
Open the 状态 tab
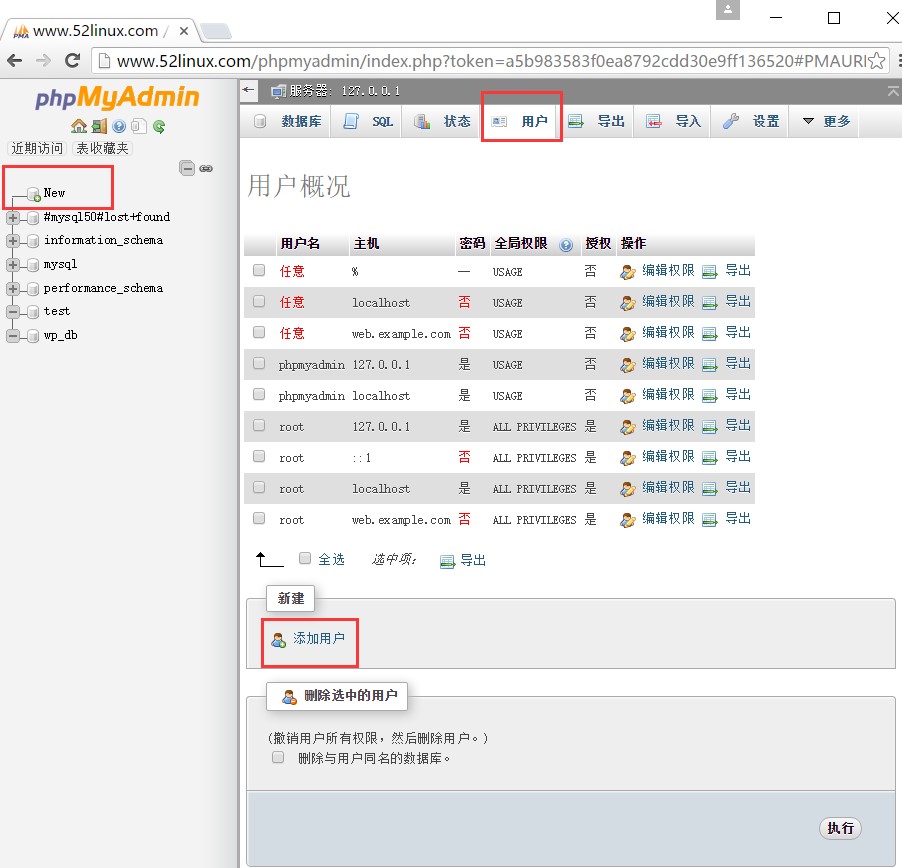click(441, 121)
